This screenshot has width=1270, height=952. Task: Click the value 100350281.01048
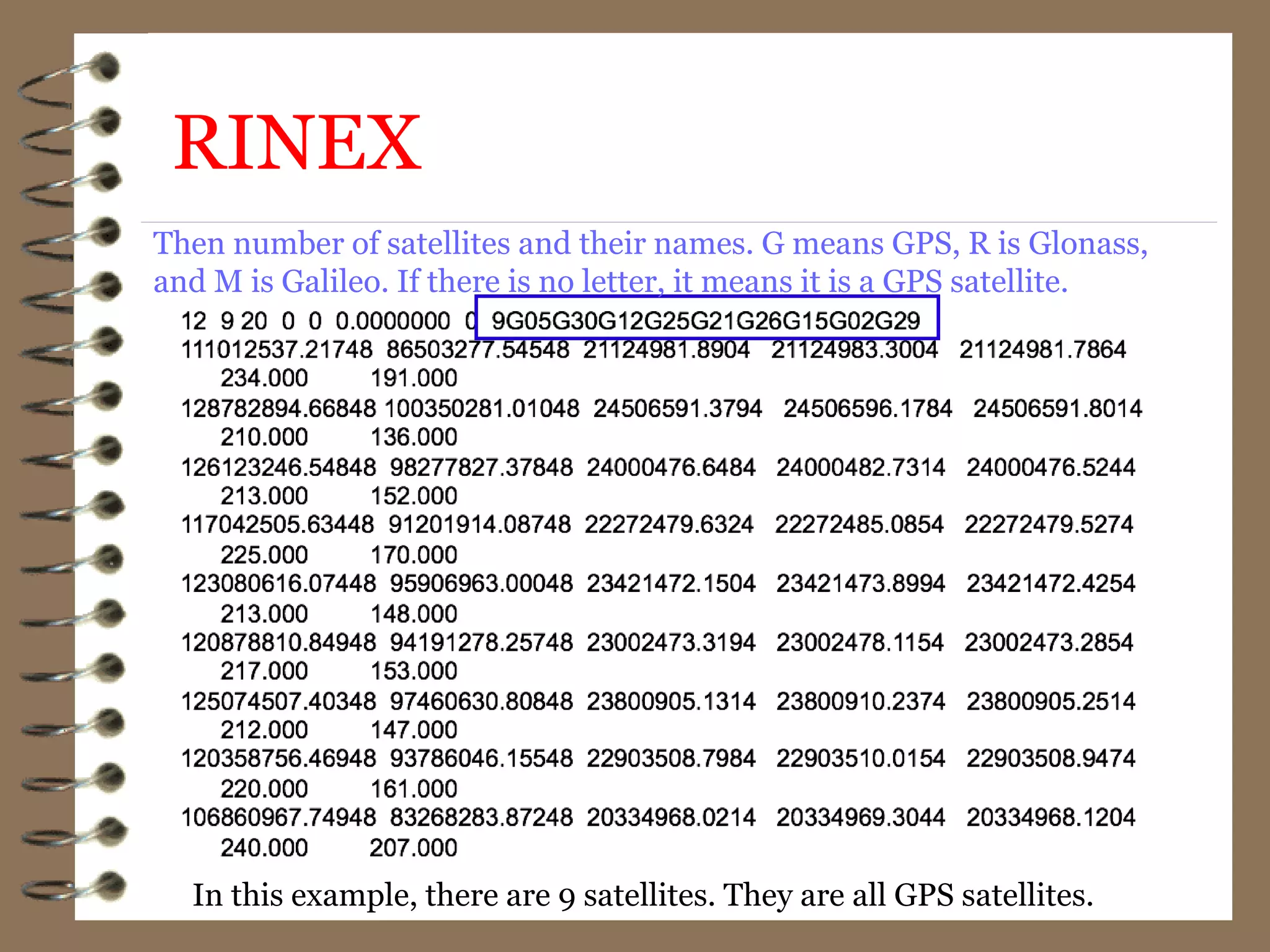tap(482, 408)
